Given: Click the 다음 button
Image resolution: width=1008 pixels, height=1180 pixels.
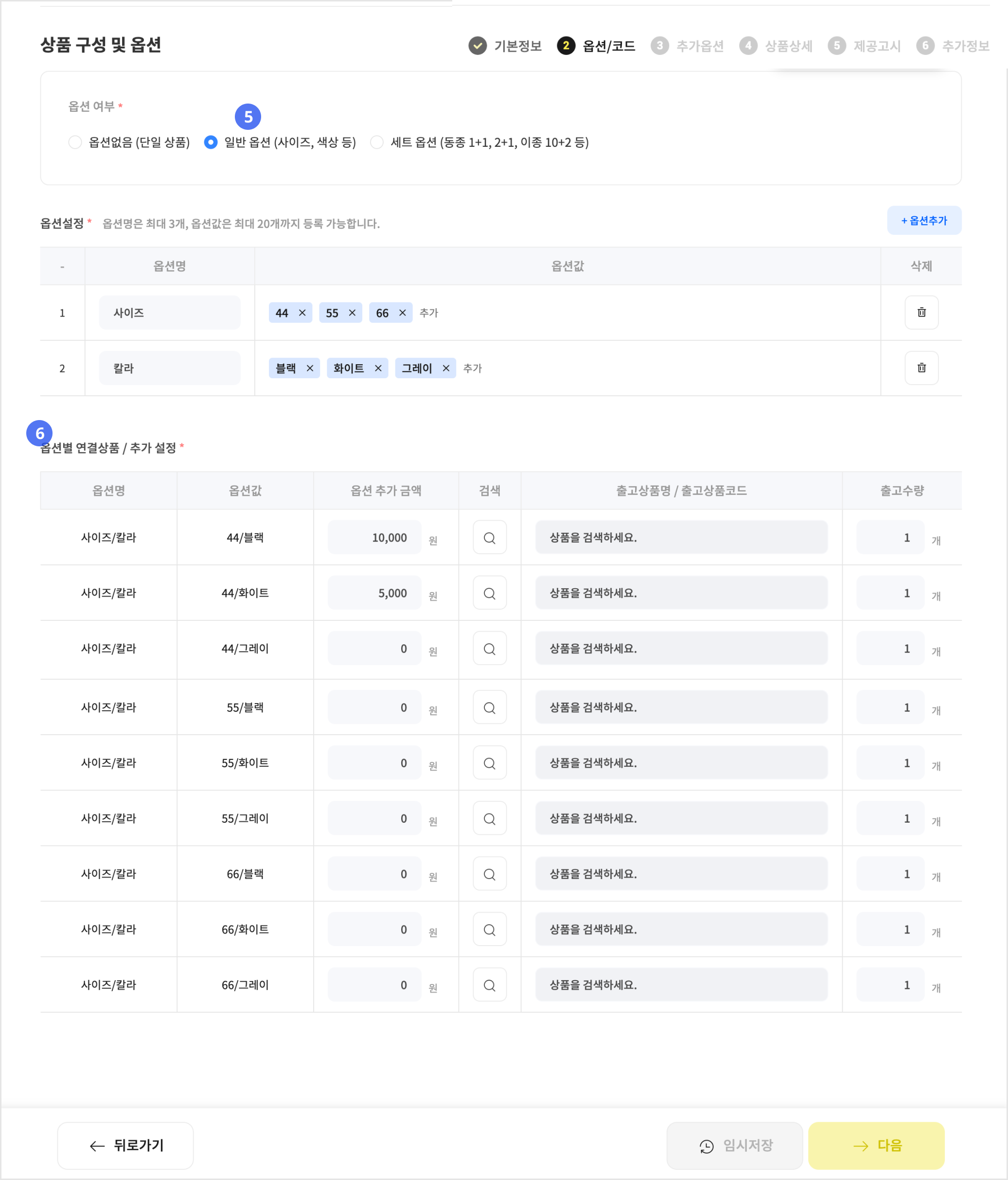Looking at the screenshot, I should (876, 1145).
